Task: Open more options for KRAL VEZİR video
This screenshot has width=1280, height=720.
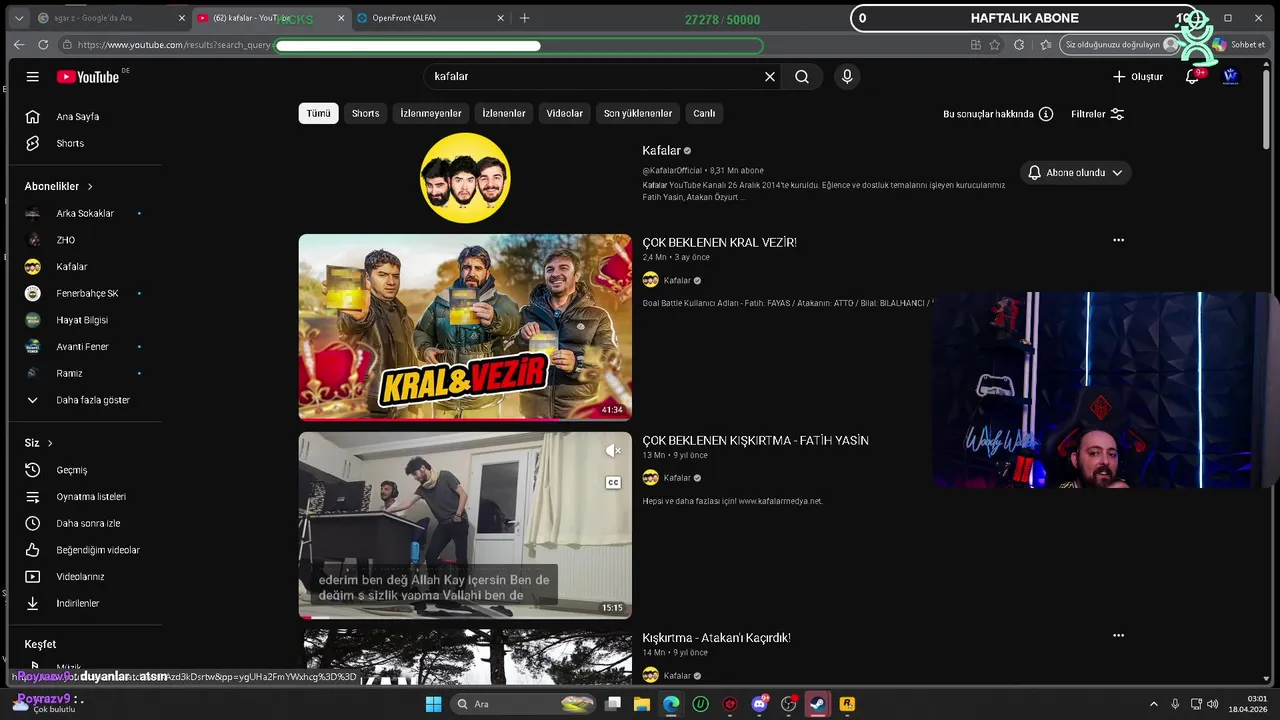Action: pyautogui.click(x=1118, y=240)
